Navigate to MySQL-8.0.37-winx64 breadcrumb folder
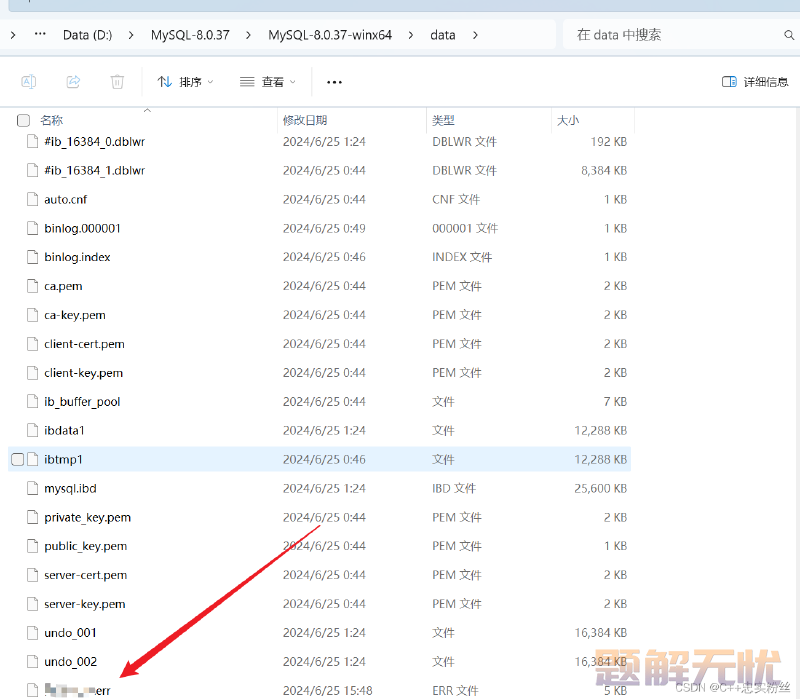 coord(330,35)
